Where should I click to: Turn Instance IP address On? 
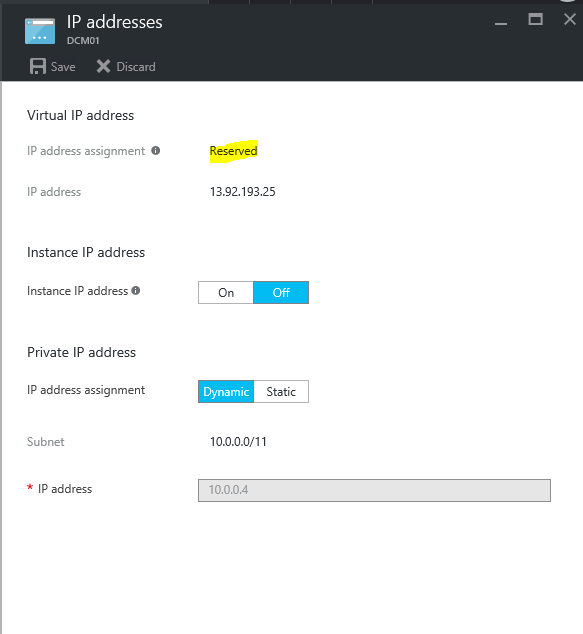click(x=226, y=292)
